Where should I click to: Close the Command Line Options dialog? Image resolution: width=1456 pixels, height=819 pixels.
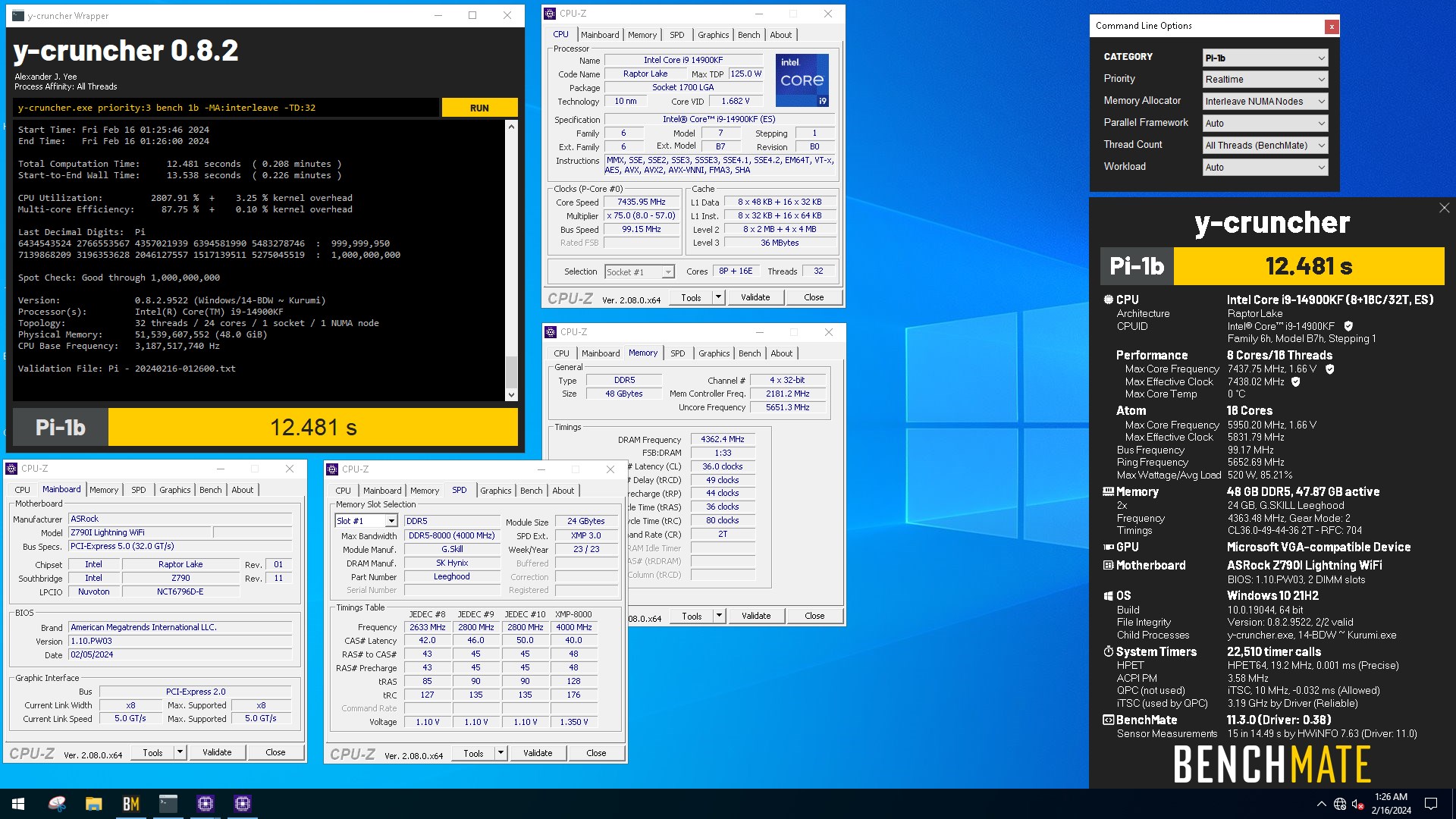tap(1331, 27)
